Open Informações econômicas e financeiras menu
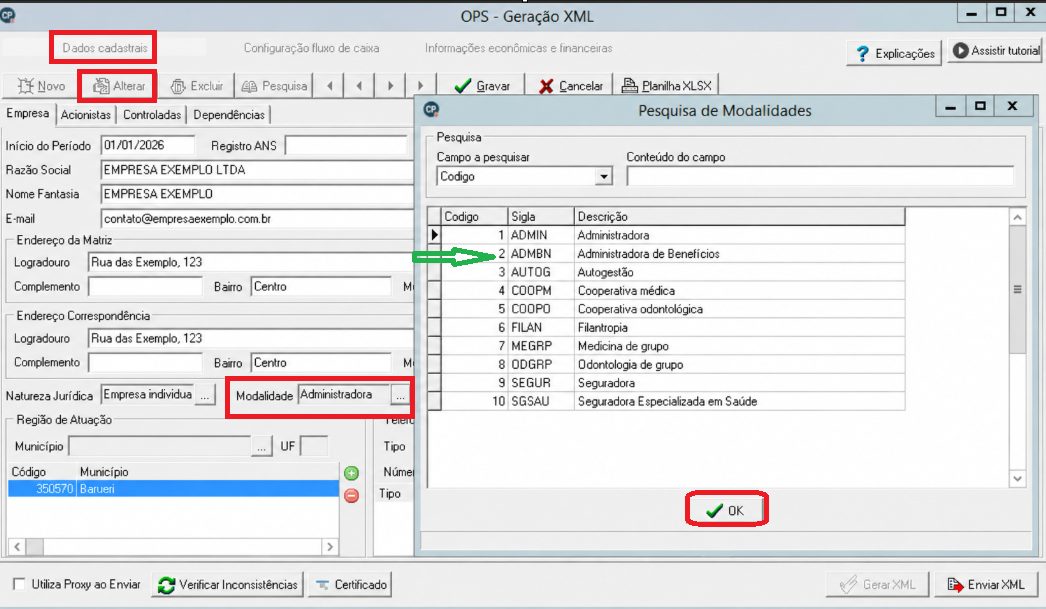 pyautogui.click(x=518, y=48)
